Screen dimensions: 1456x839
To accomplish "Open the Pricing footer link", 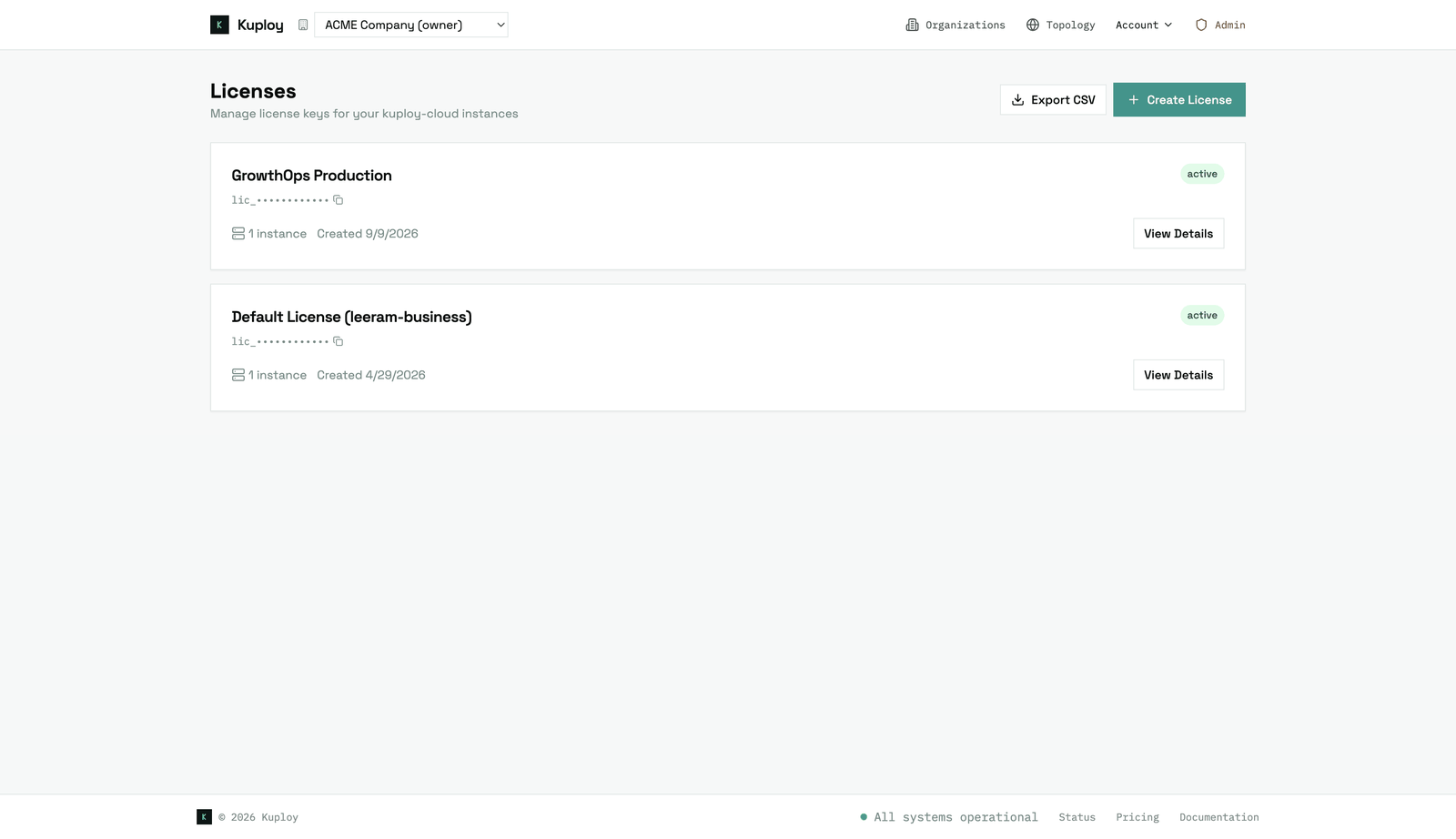I will pos(1137,817).
